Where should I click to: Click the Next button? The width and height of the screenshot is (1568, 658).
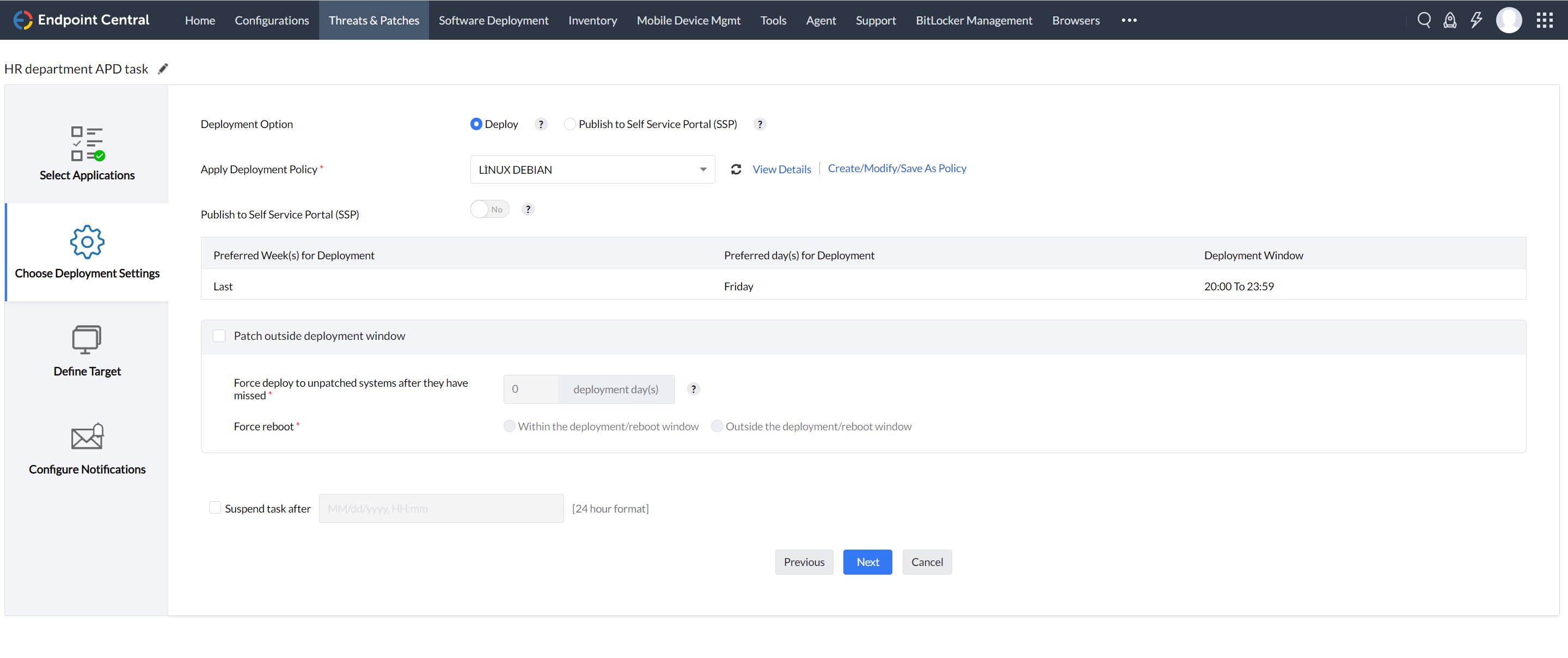pyautogui.click(x=867, y=562)
